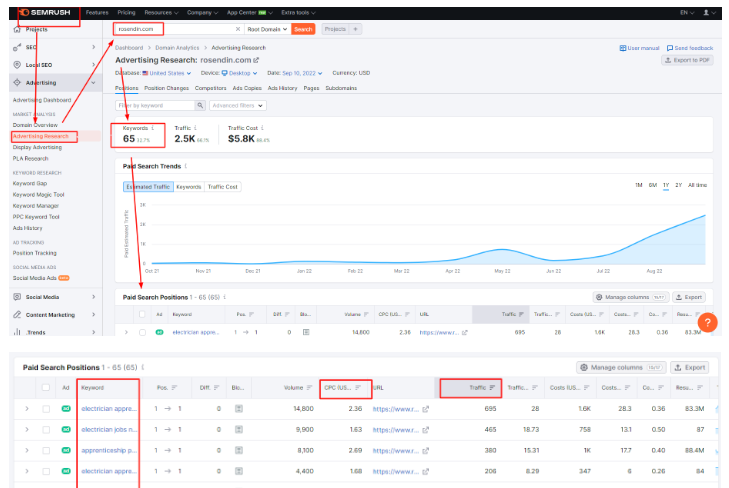Click the Send feedback link

click(690, 48)
